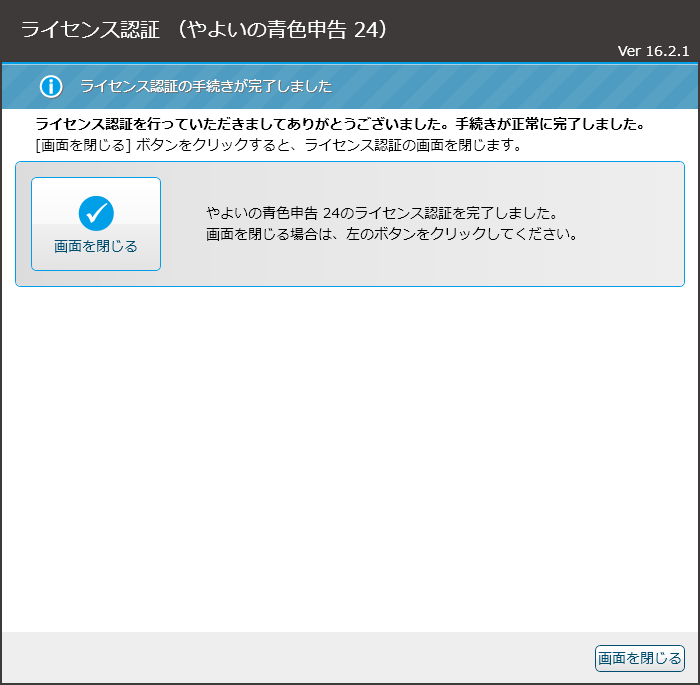Click the blue info icon in banner
700x685 pixels.
pos(51,86)
